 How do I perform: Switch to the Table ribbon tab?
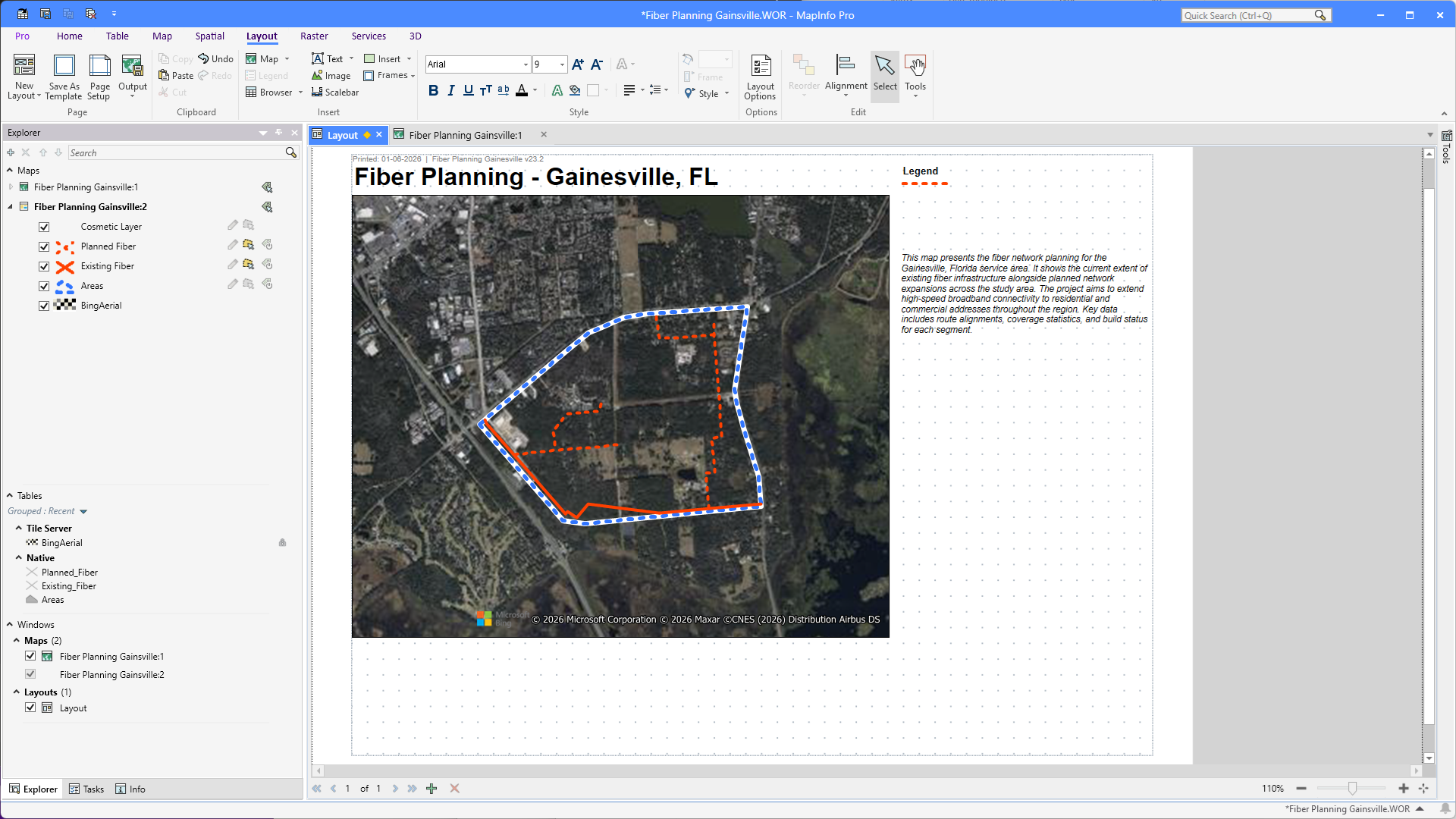click(117, 36)
